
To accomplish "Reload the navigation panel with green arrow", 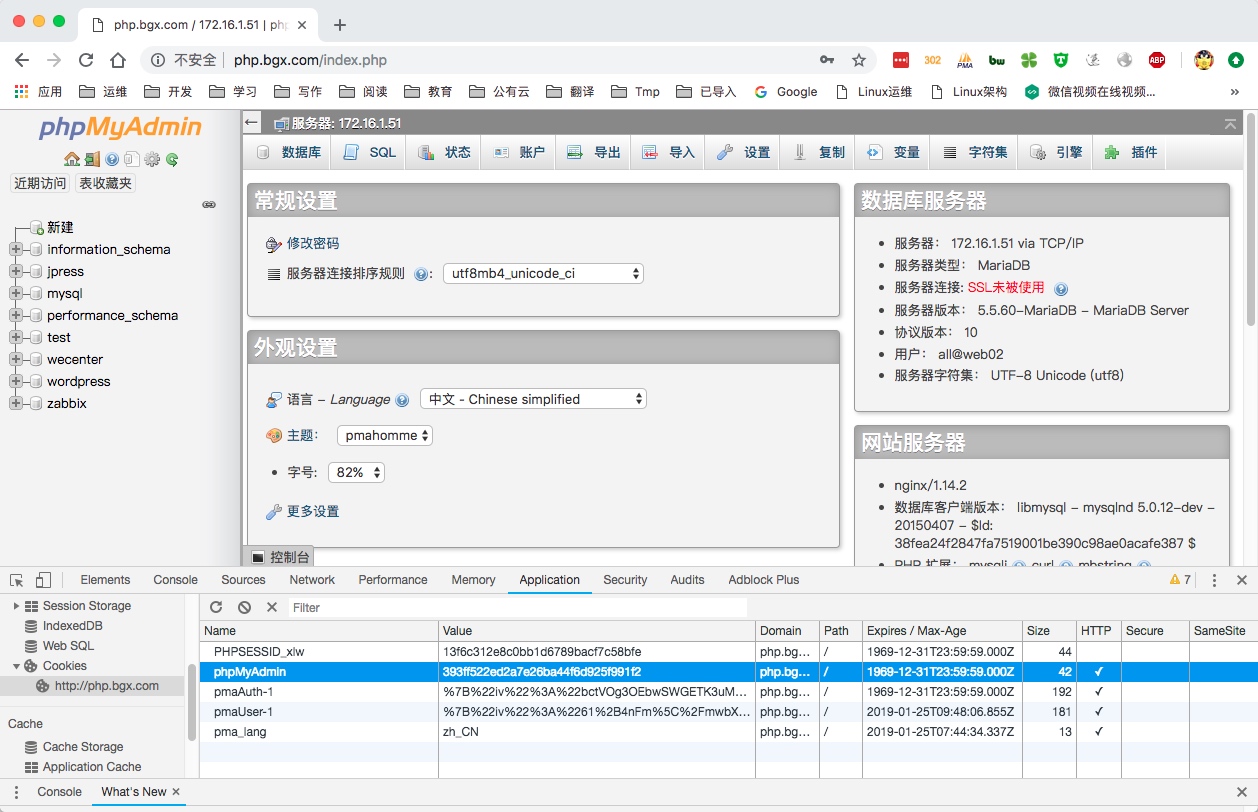I will (172, 159).
